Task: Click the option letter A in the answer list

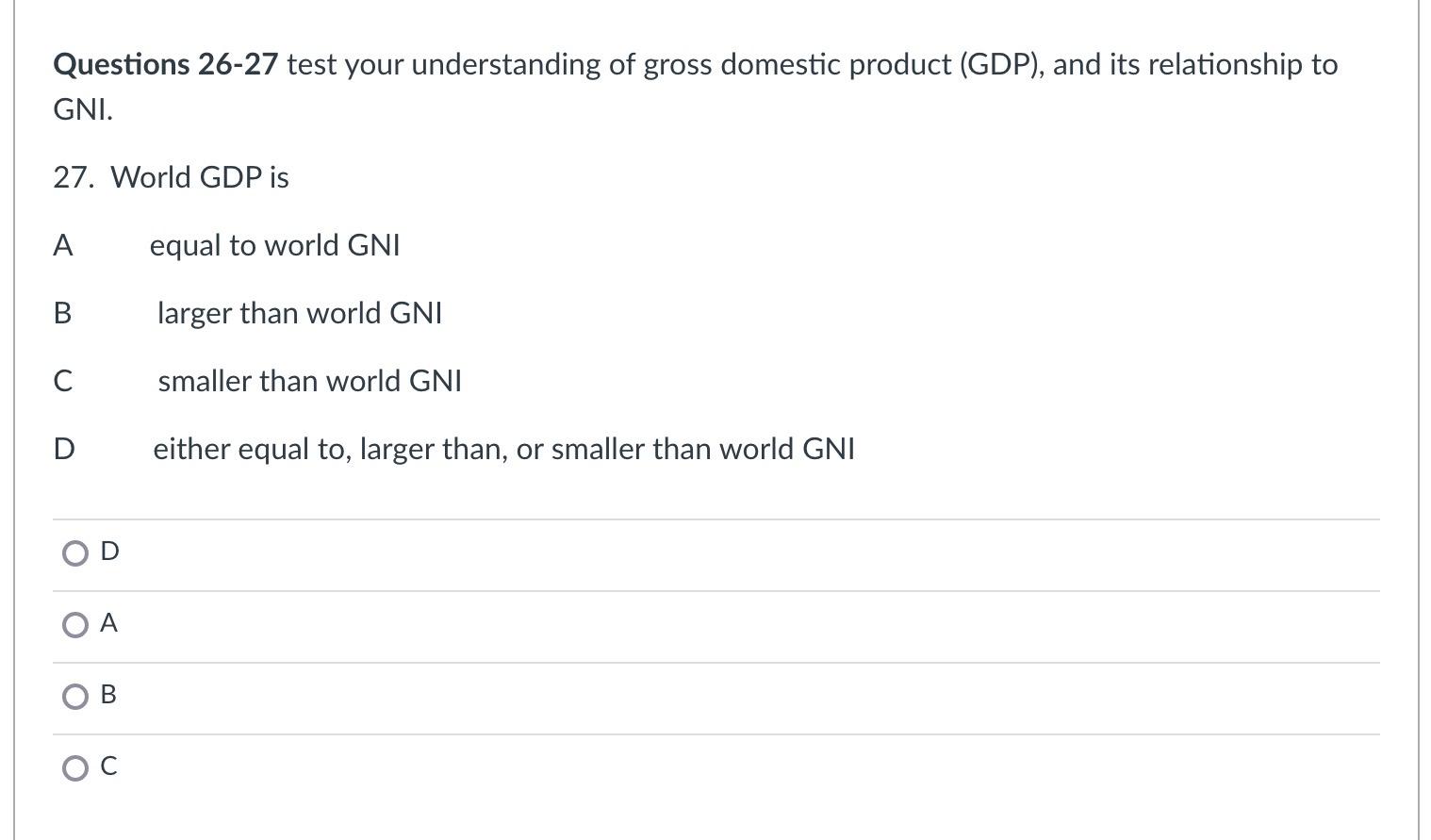Action: tap(63, 245)
